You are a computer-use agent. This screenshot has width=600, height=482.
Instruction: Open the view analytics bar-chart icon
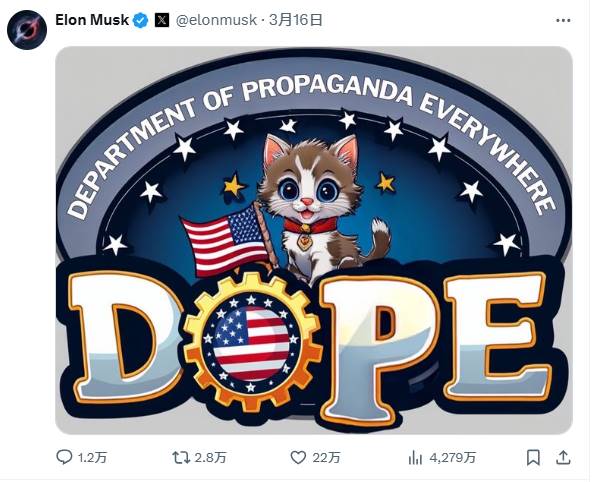point(415,457)
